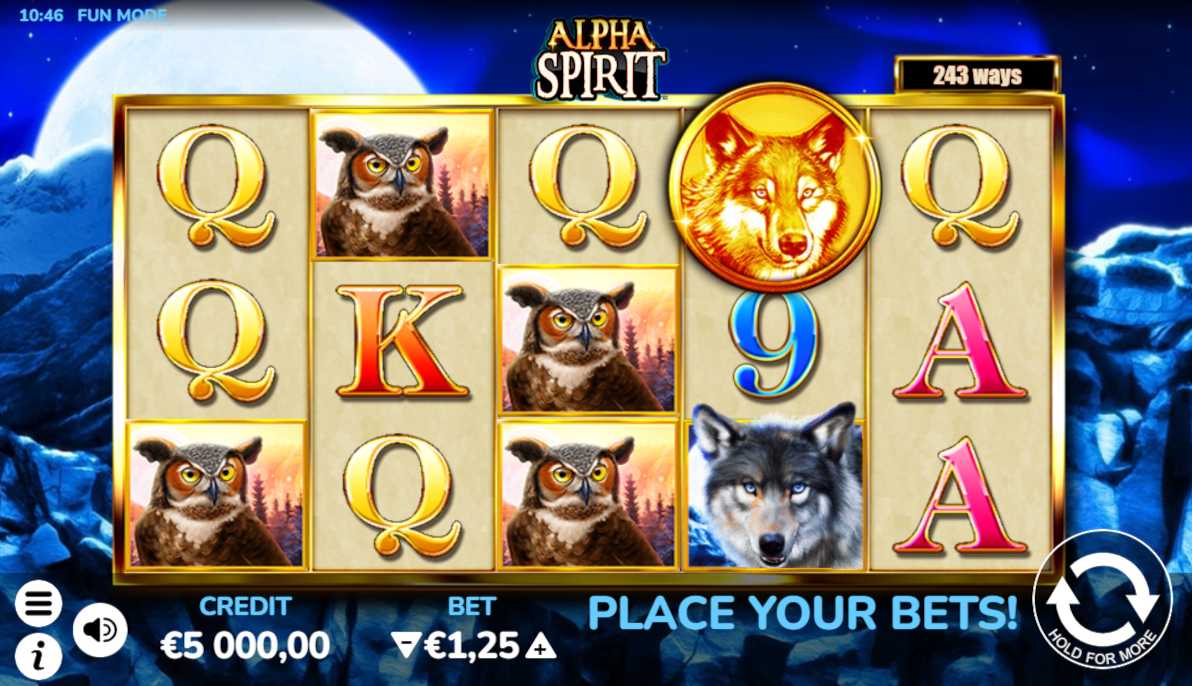1192x686 pixels.
Task: Click the FUN MODE label
Action: 122,14
